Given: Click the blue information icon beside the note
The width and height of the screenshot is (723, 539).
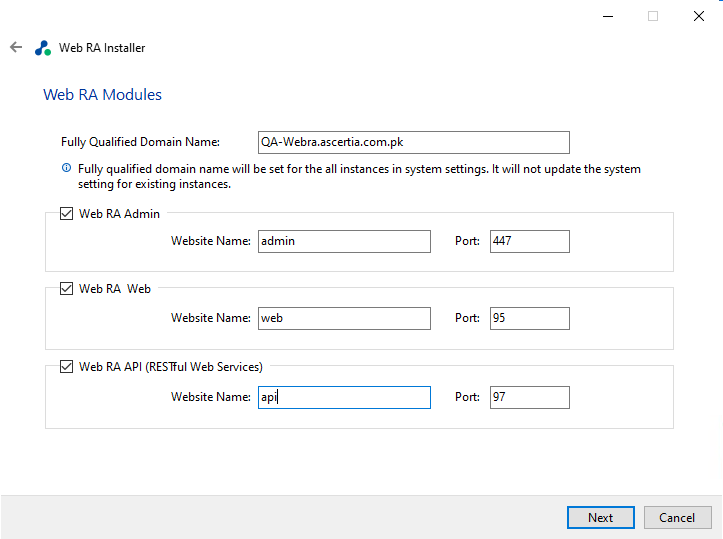Looking at the screenshot, I should 67,169.
